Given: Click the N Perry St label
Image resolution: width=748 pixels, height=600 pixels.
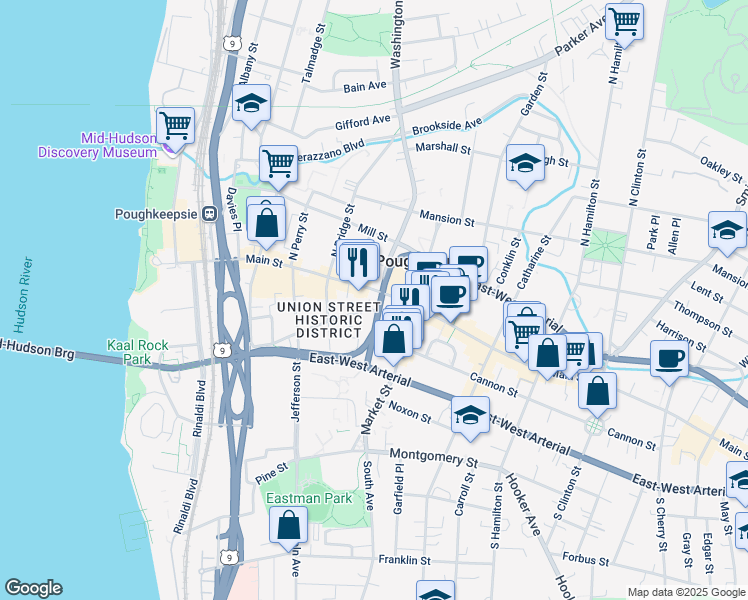Looking at the screenshot, I should [299, 237].
